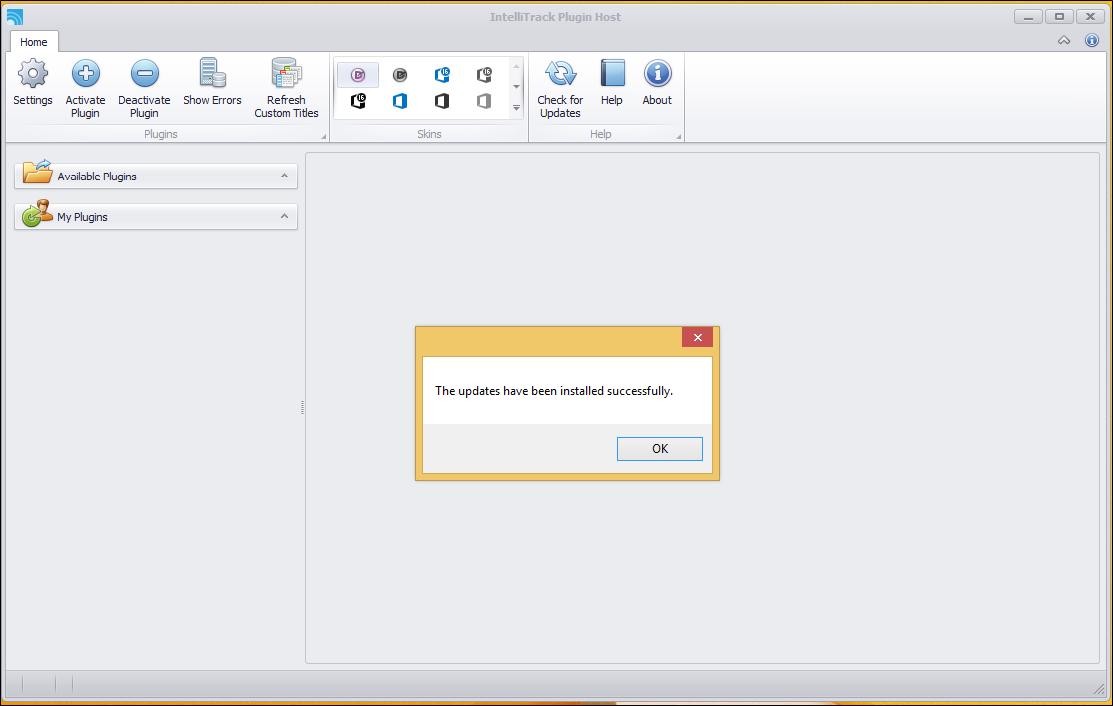Click the My Plugins user icon
This screenshot has width=1113, height=706.
coord(37,213)
